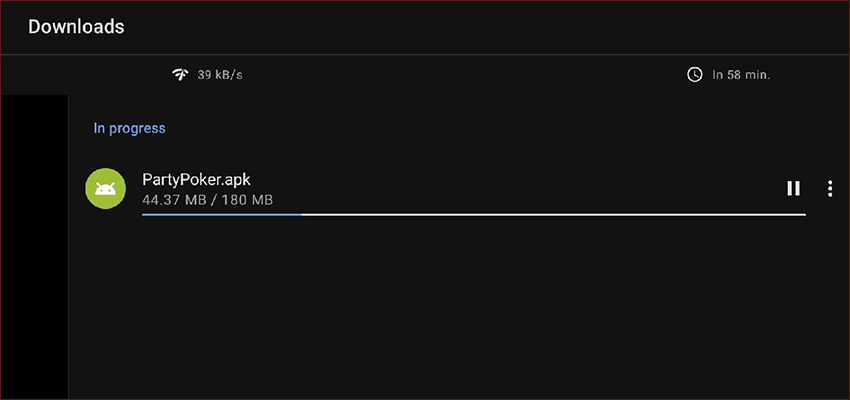Click the status strip between speed and time

tap(465, 75)
